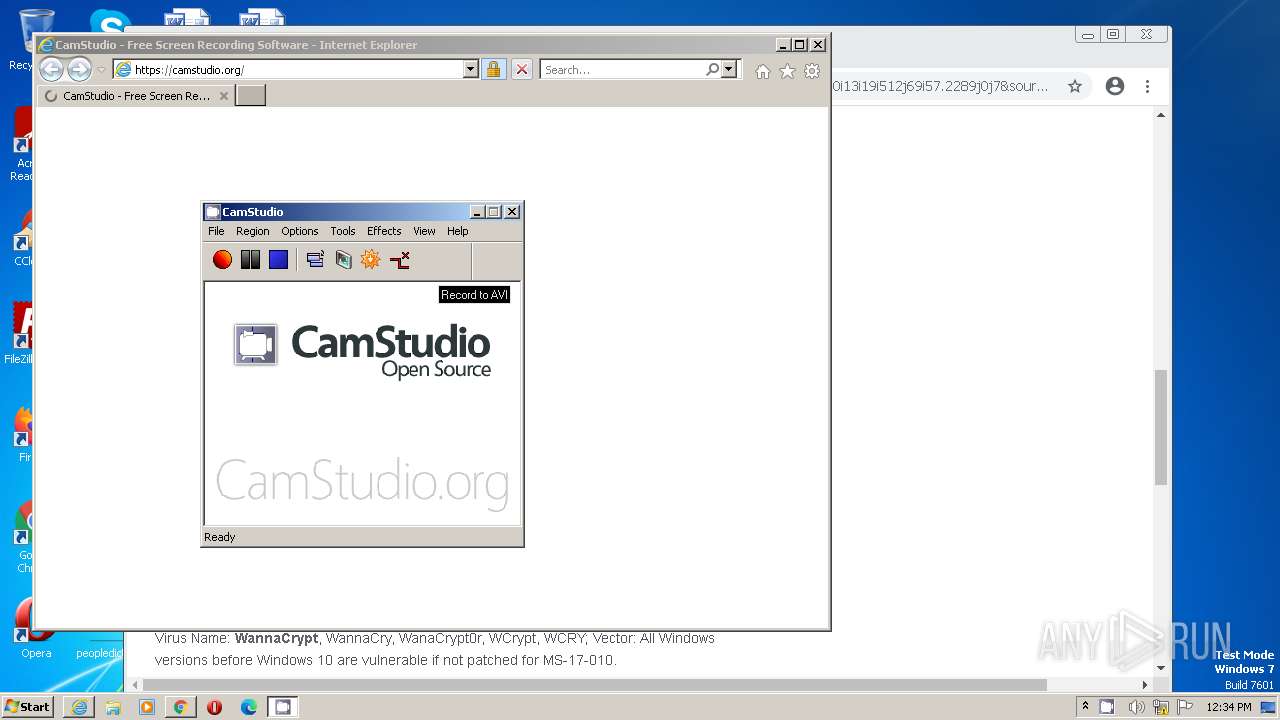Click Internet Explorer forward button
Image resolution: width=1280 pixels, height=720 pixels.
click(x=79, y=69)
